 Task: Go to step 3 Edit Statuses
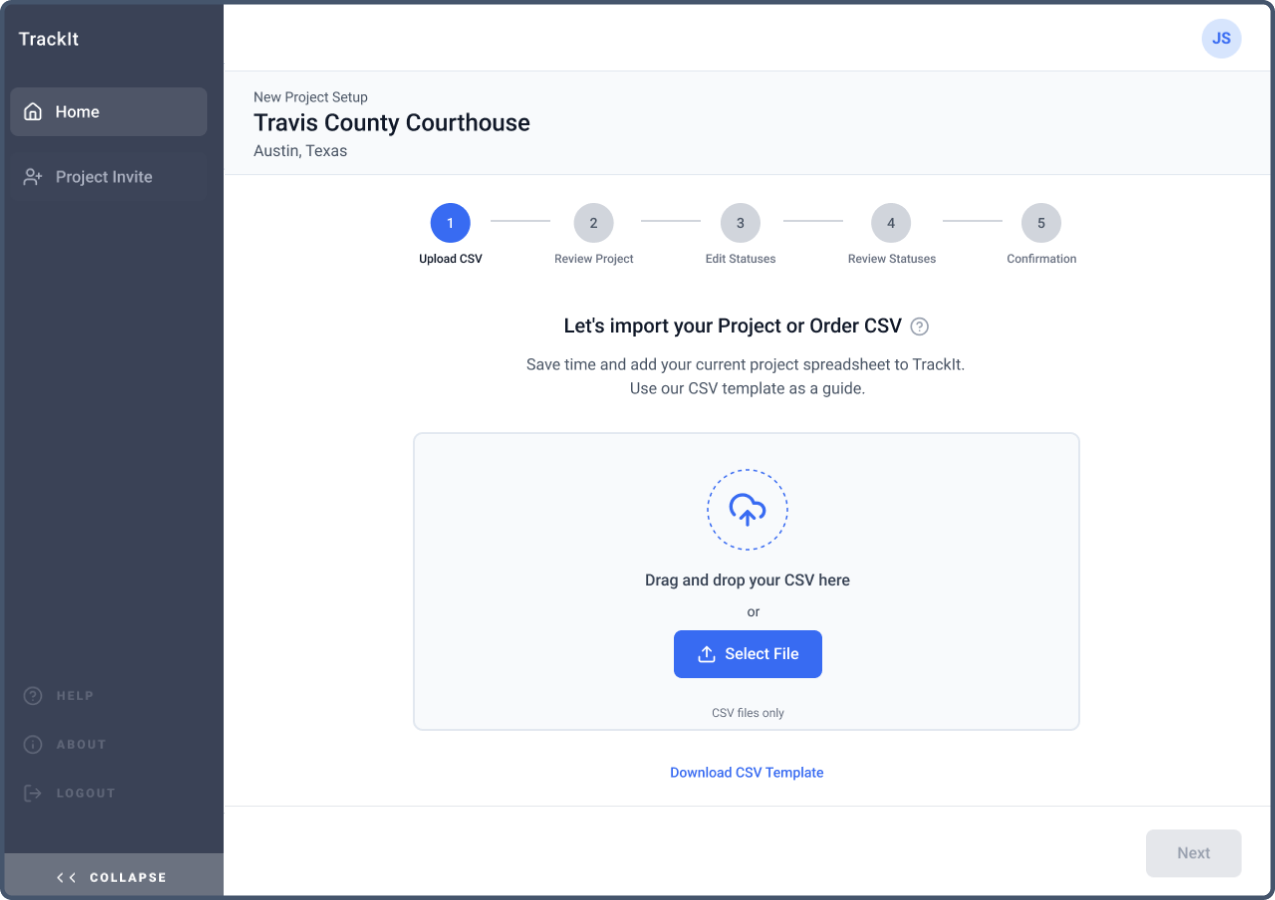(x=740, y=223)
